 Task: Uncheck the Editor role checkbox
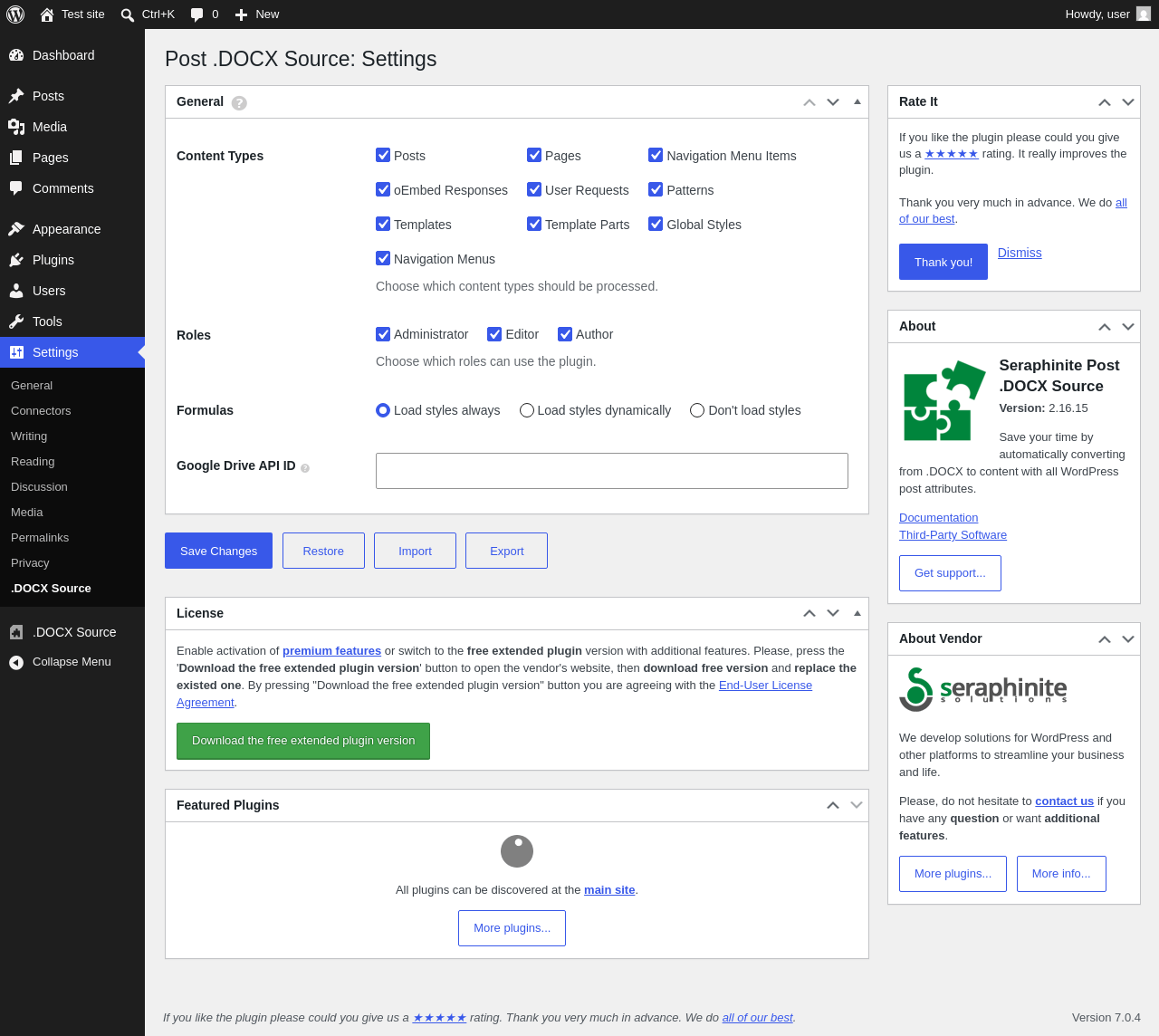tap(494, 334)
